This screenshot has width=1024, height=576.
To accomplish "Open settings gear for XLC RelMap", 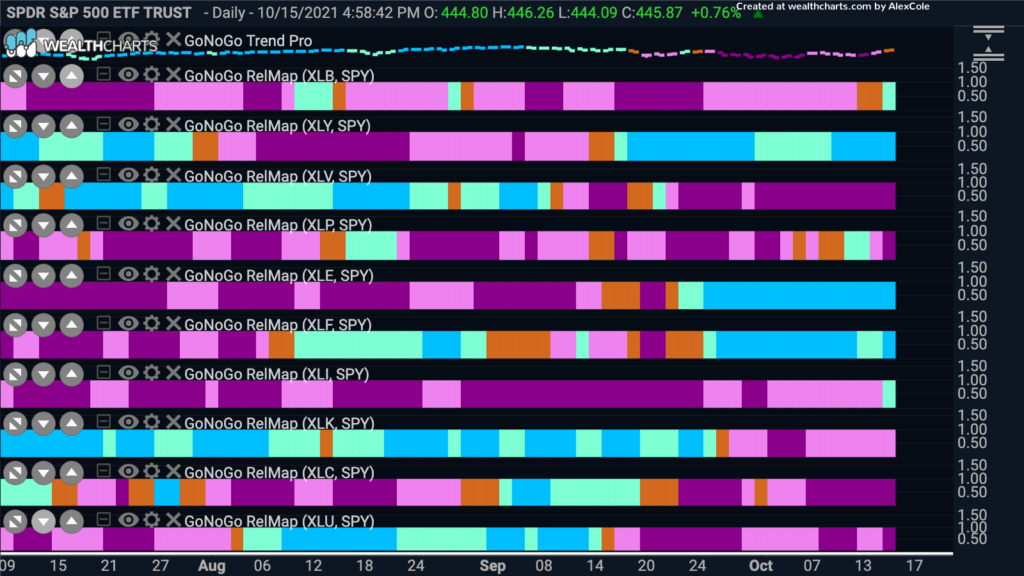I will tap(152, 472).
